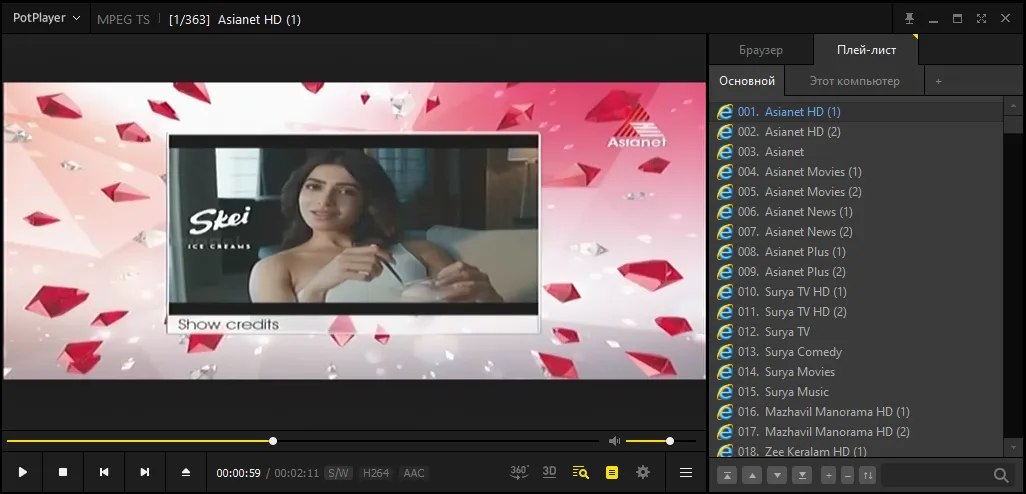Select playlist item 005. Asianet Movies (2)
The image size is (1026, 494).
[x=856, y=192]
